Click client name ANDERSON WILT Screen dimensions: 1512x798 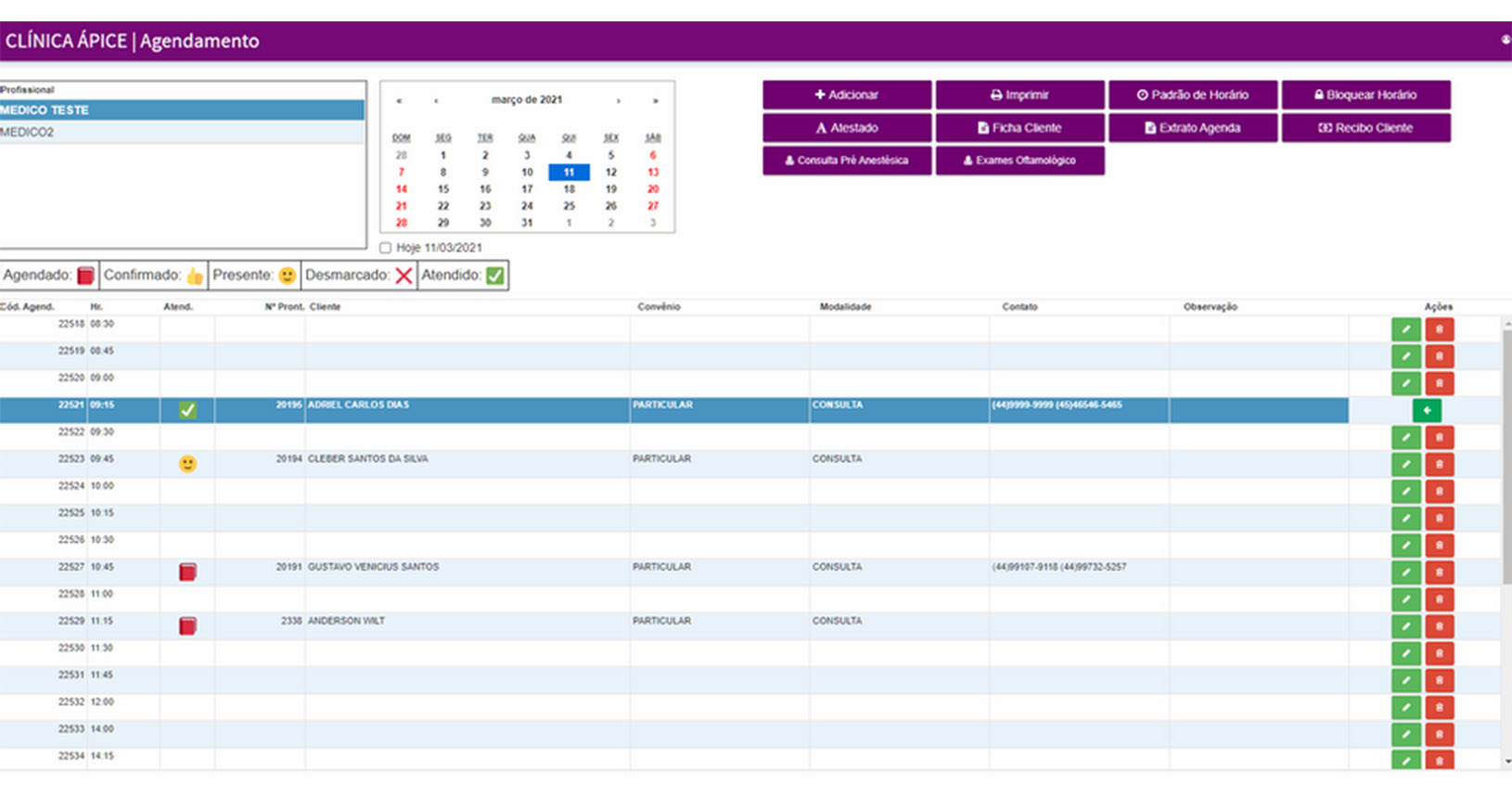tap(346, 621)
